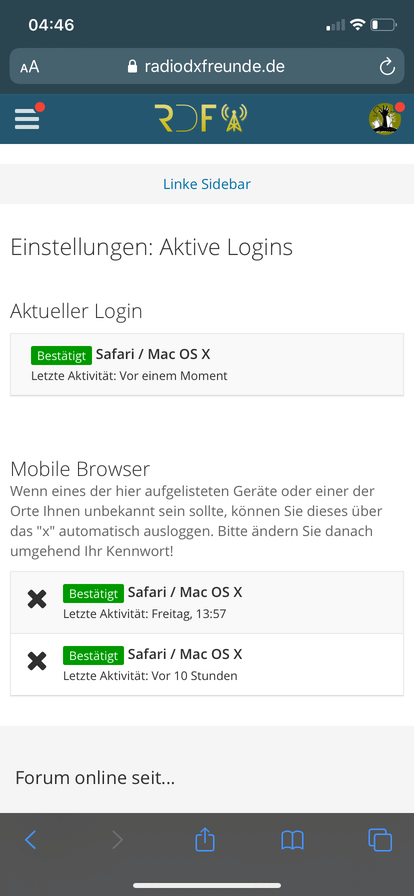Show open tabs with the tabs icon

pyautogui.click(x=380, y=839)
